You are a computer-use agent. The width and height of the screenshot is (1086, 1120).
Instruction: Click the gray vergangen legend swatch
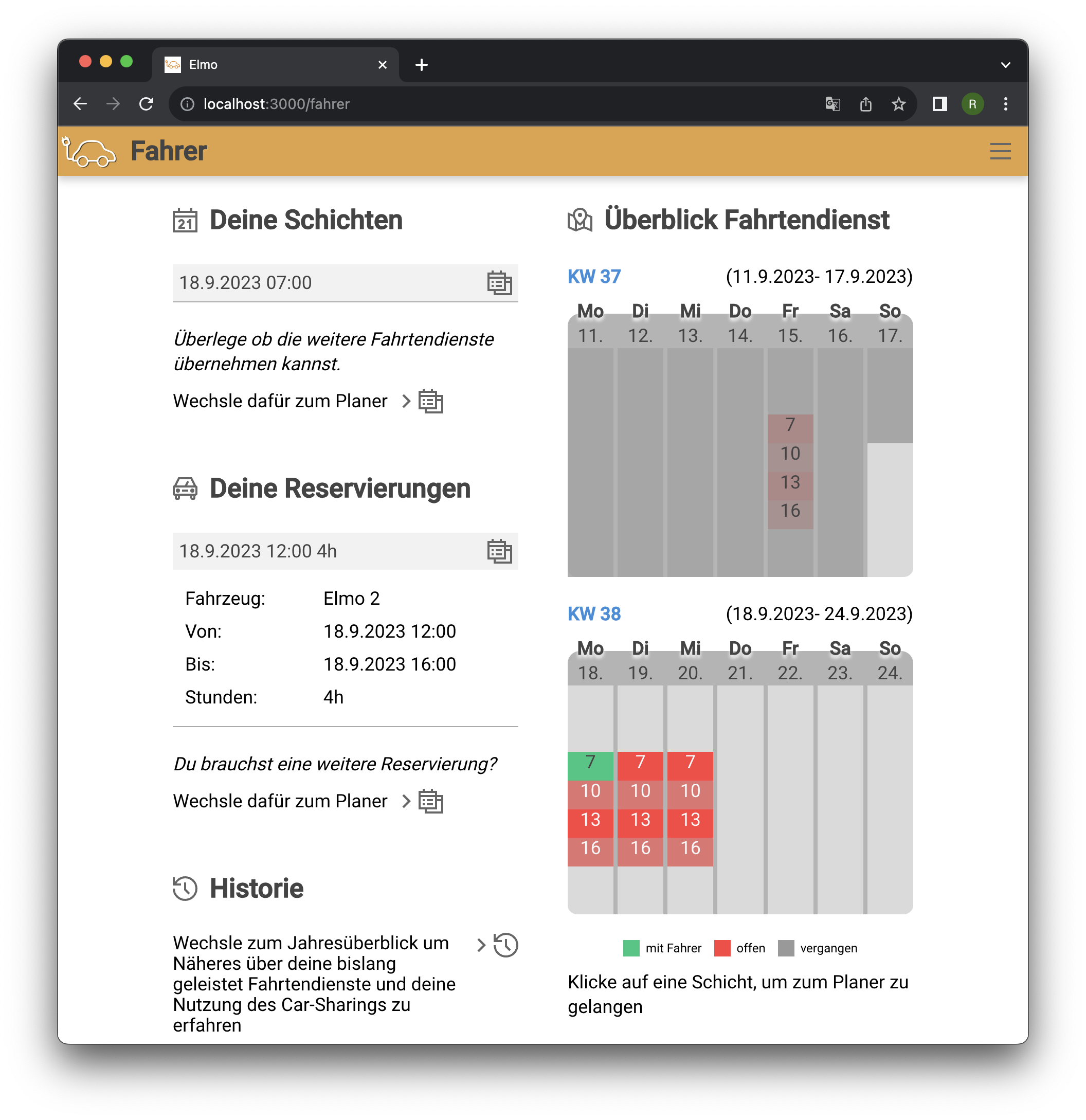tap(786, 948)
